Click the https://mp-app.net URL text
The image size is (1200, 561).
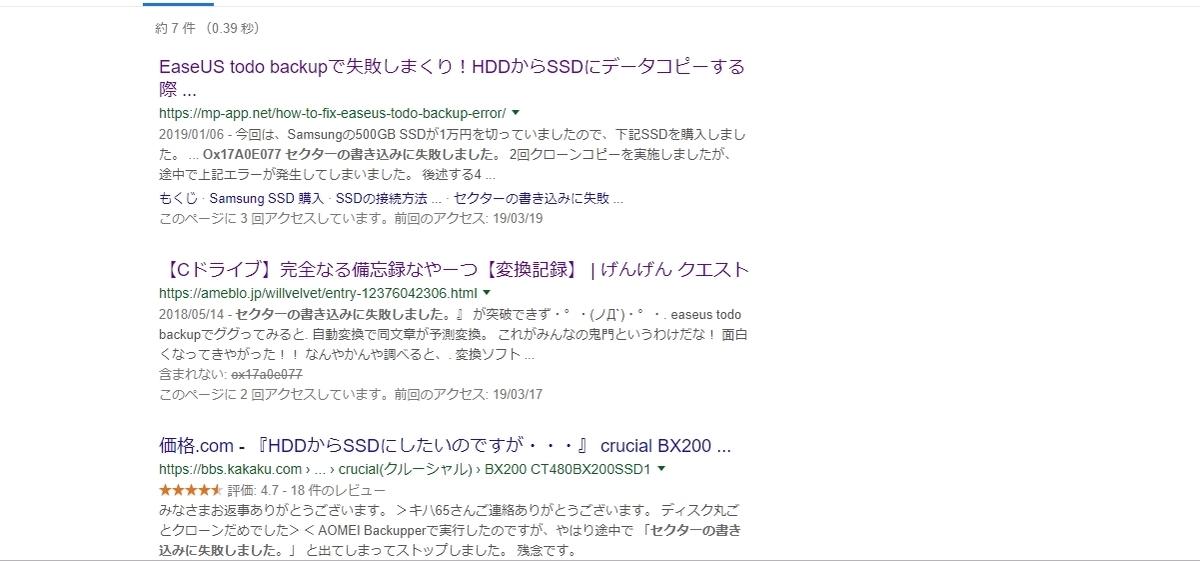pyautogui.click(x=332, y=112)
